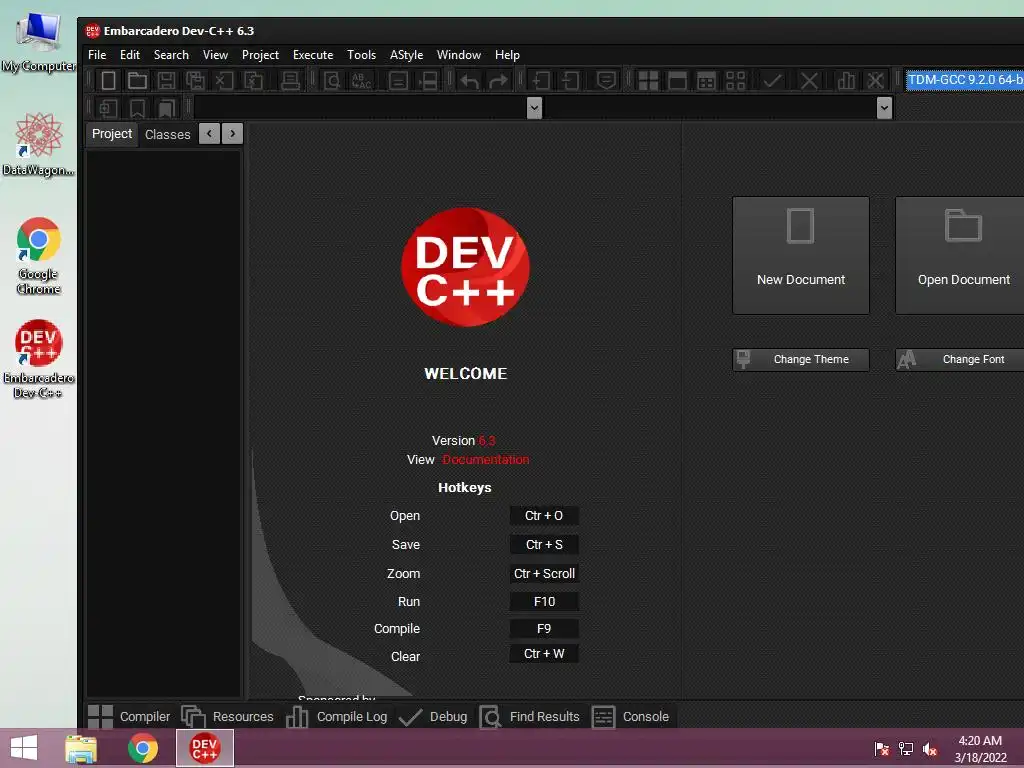Switch to the Project tab
Screen dimensions: 1024x768
112,134
